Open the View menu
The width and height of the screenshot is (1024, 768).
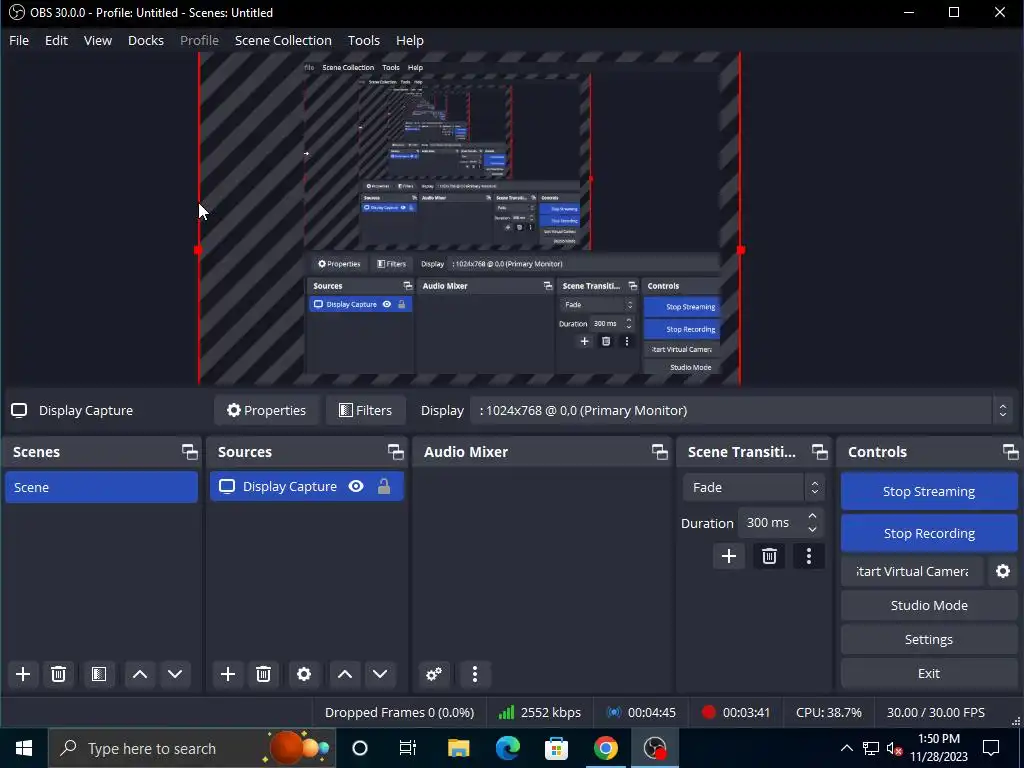[98, 40]
